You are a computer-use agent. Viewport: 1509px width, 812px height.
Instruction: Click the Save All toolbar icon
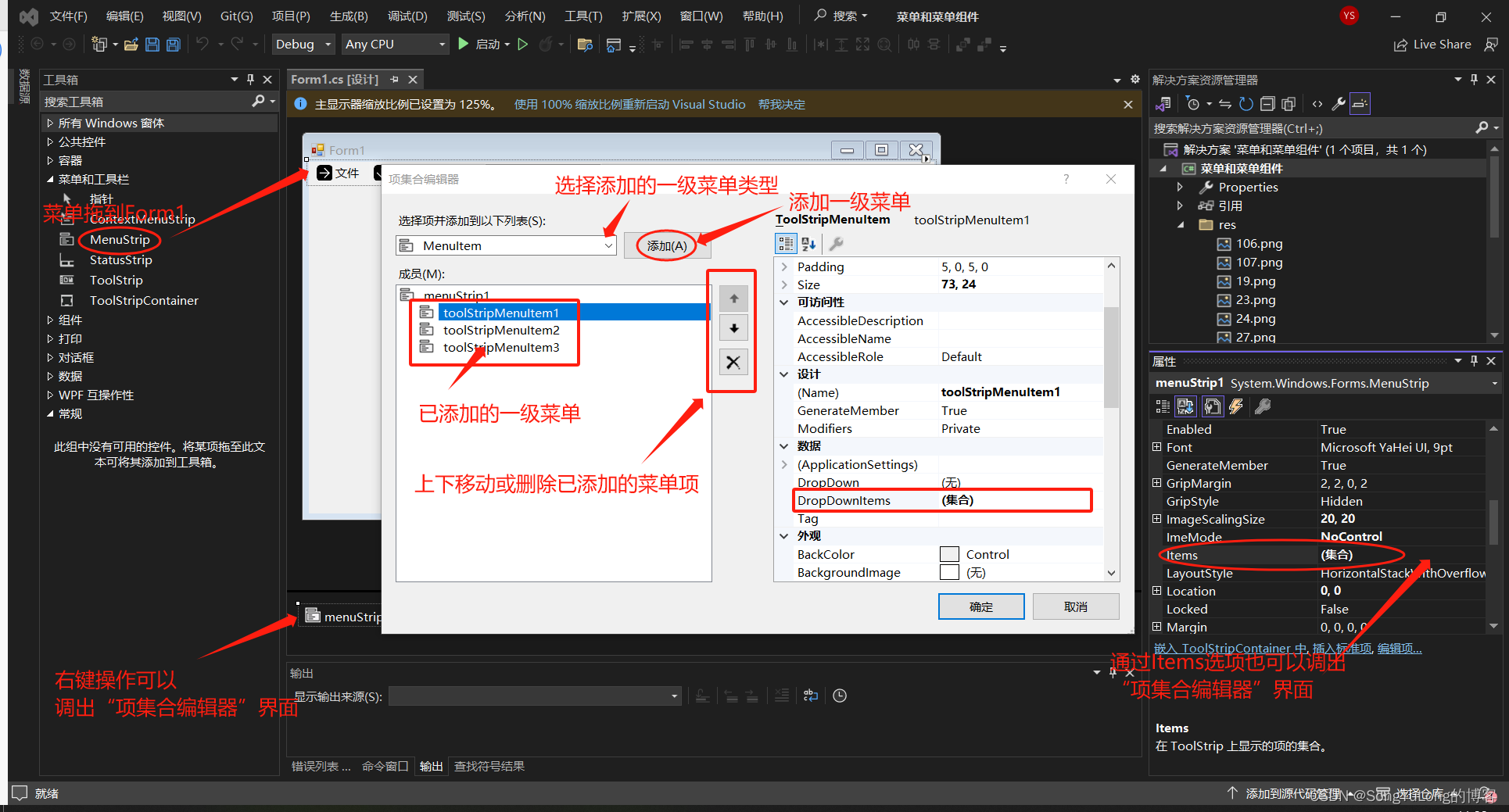click(173, 45)
